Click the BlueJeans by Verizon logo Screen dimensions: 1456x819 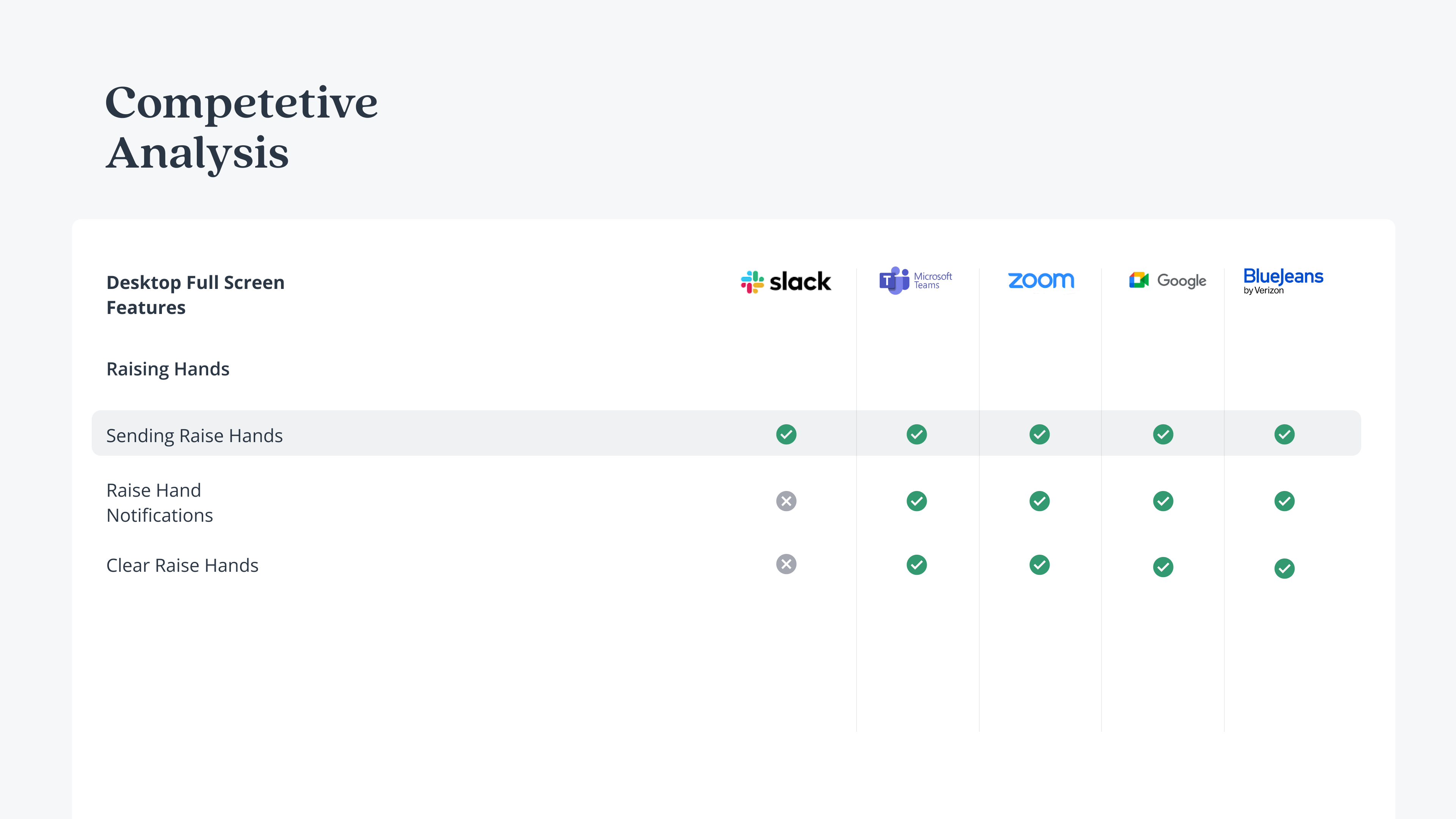pyautogui.click(x=1283, y=281)
